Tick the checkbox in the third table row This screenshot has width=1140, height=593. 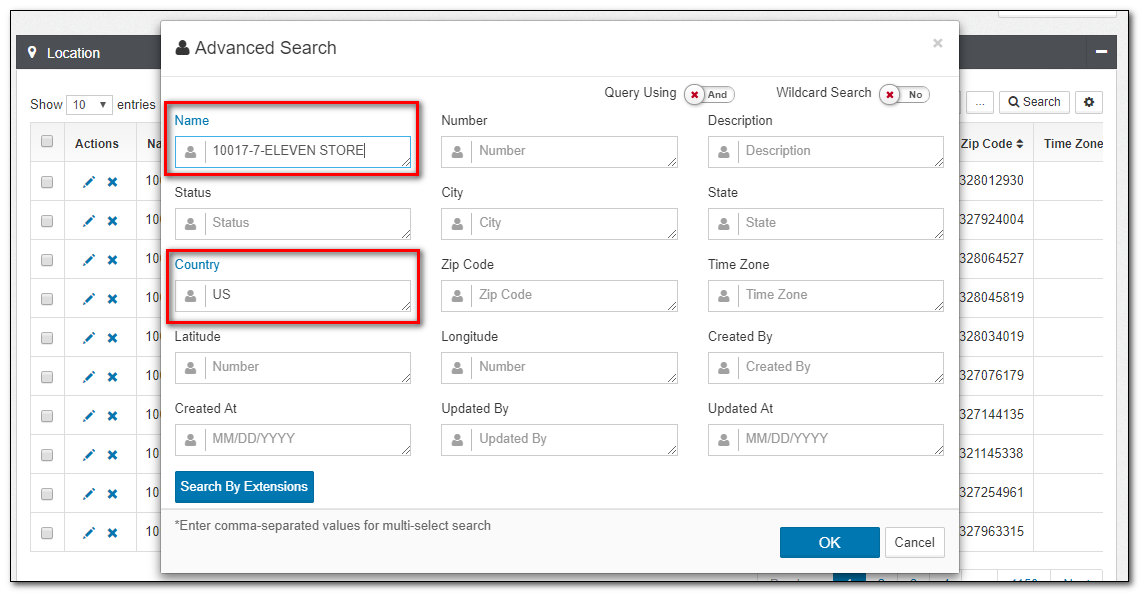47,260
